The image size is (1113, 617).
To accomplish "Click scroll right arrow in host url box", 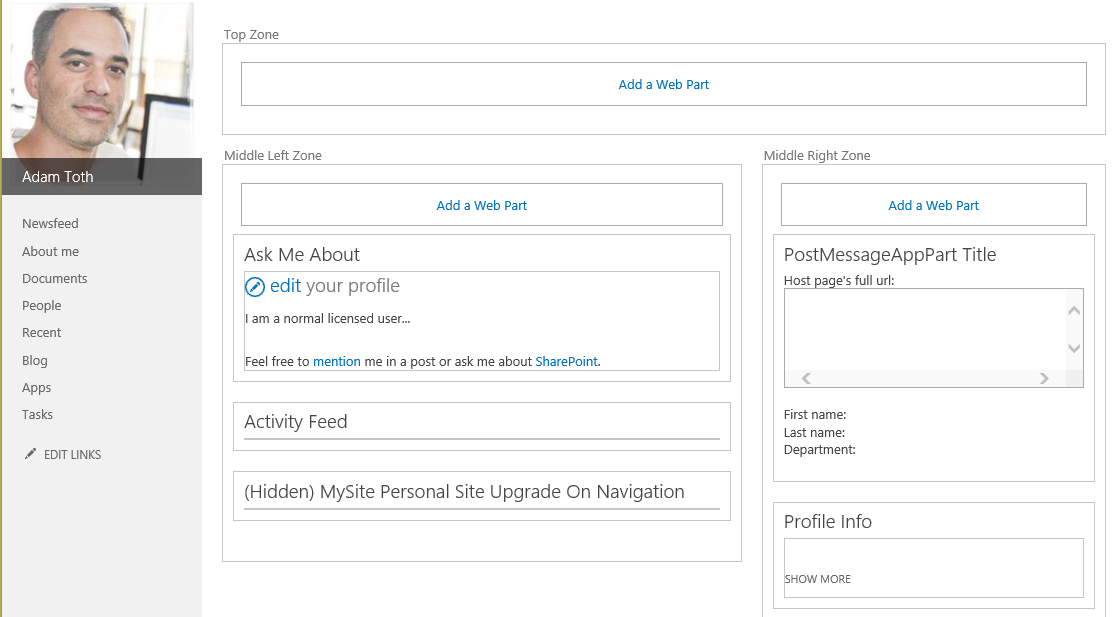I will [x=1043, y=378].
